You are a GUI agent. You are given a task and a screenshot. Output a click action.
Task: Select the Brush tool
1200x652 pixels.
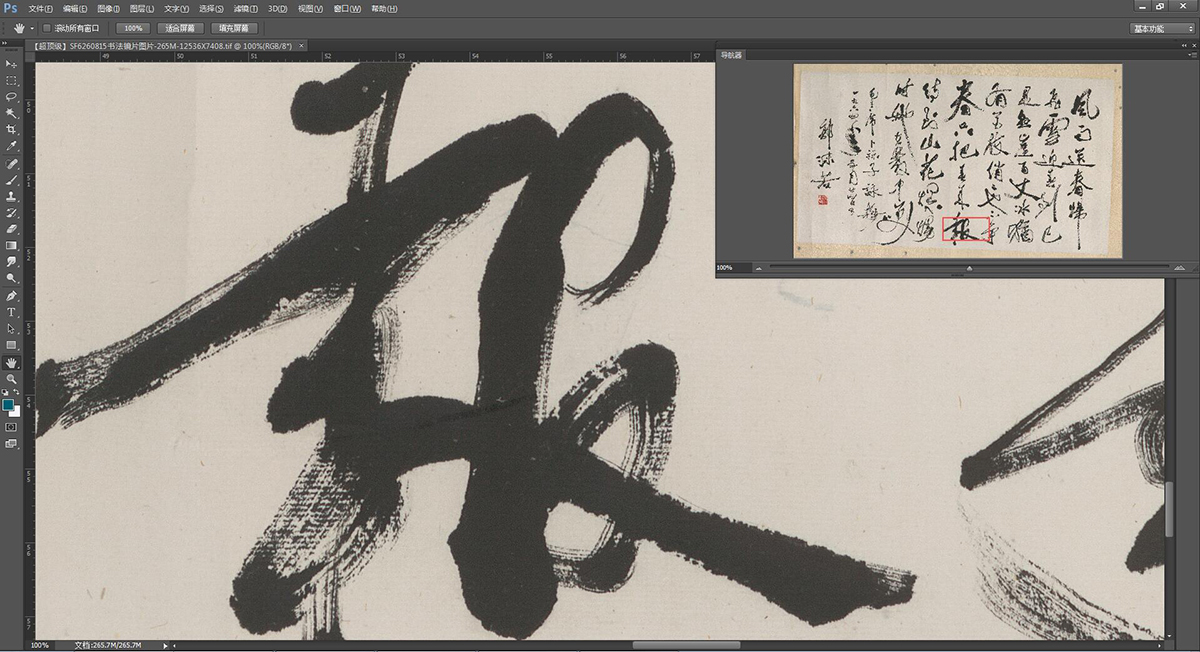(11, 180)
